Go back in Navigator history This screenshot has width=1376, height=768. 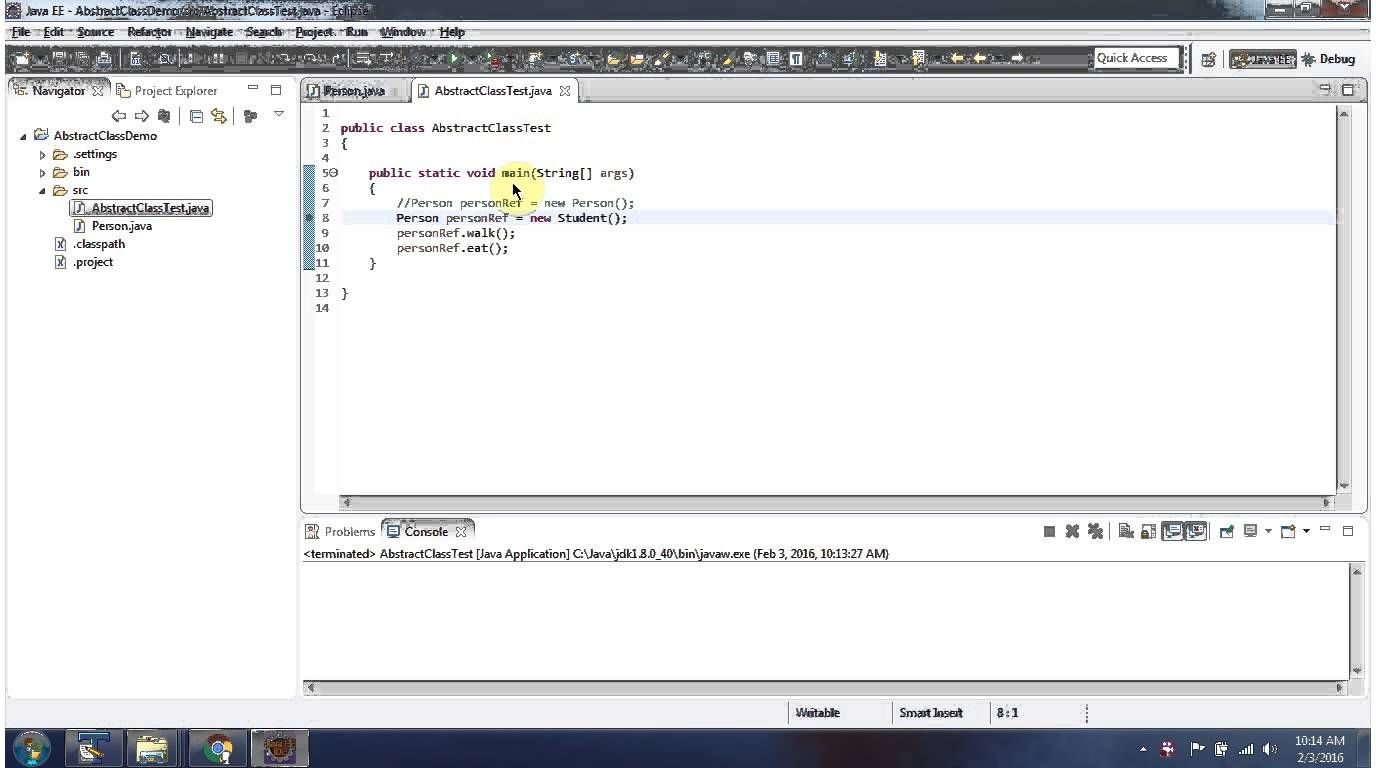119,116
